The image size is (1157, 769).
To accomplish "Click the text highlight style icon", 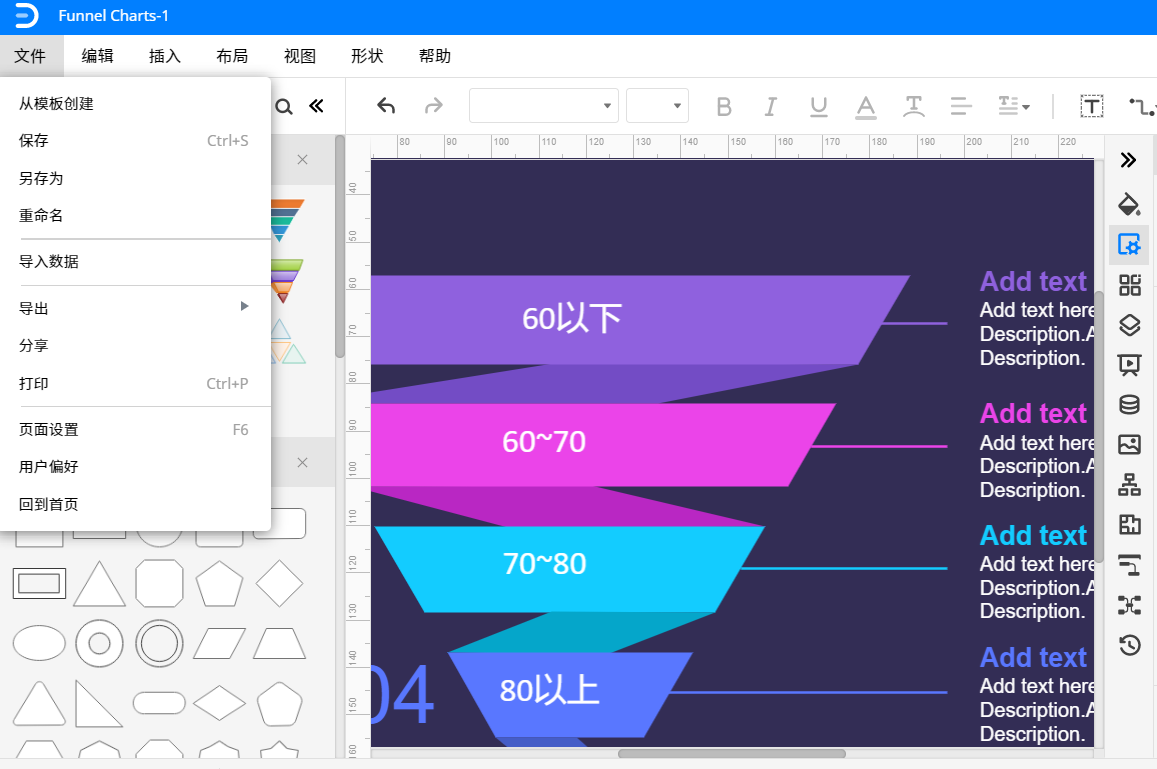I will 913,107.
